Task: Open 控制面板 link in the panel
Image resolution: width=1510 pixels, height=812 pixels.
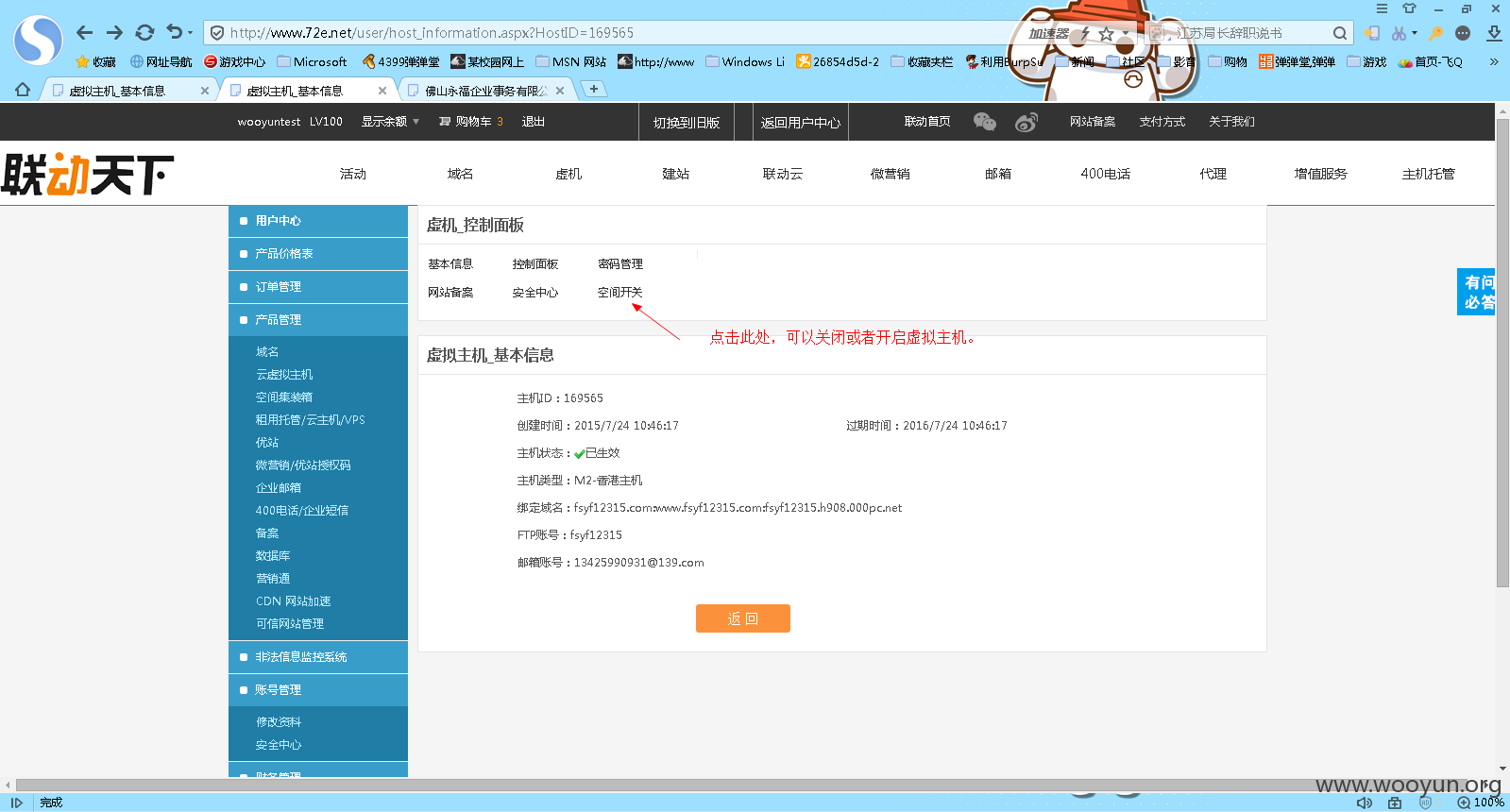Action: coord(535,264)
